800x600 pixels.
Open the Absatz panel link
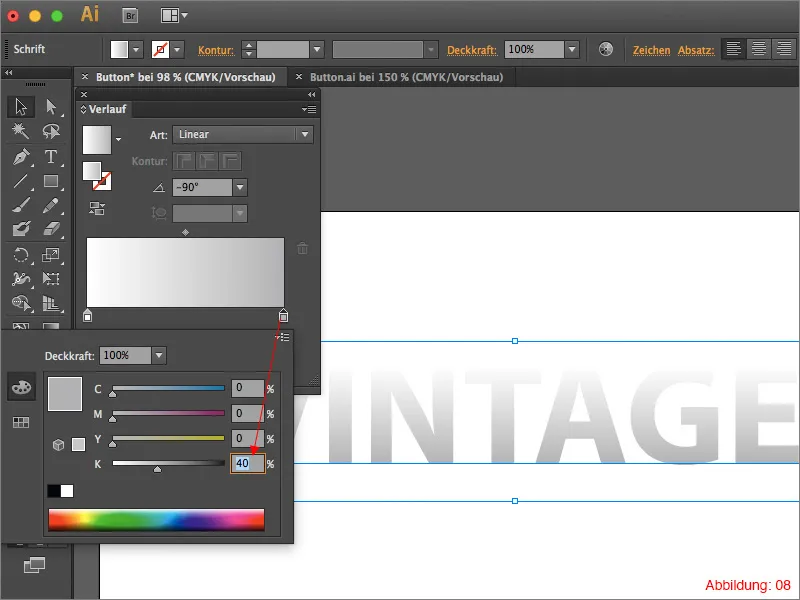pyautogui.click(x=696, y=50)
